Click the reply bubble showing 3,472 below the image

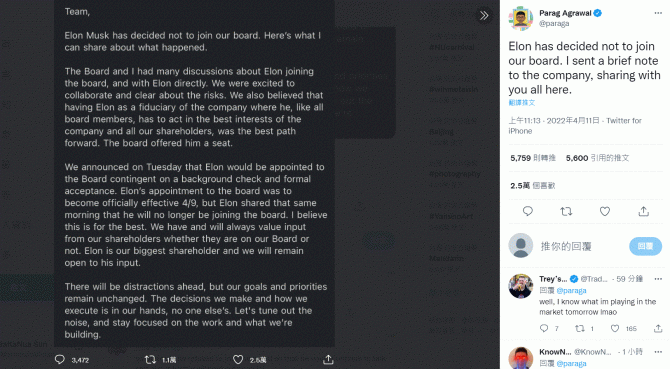coord(72,360)
